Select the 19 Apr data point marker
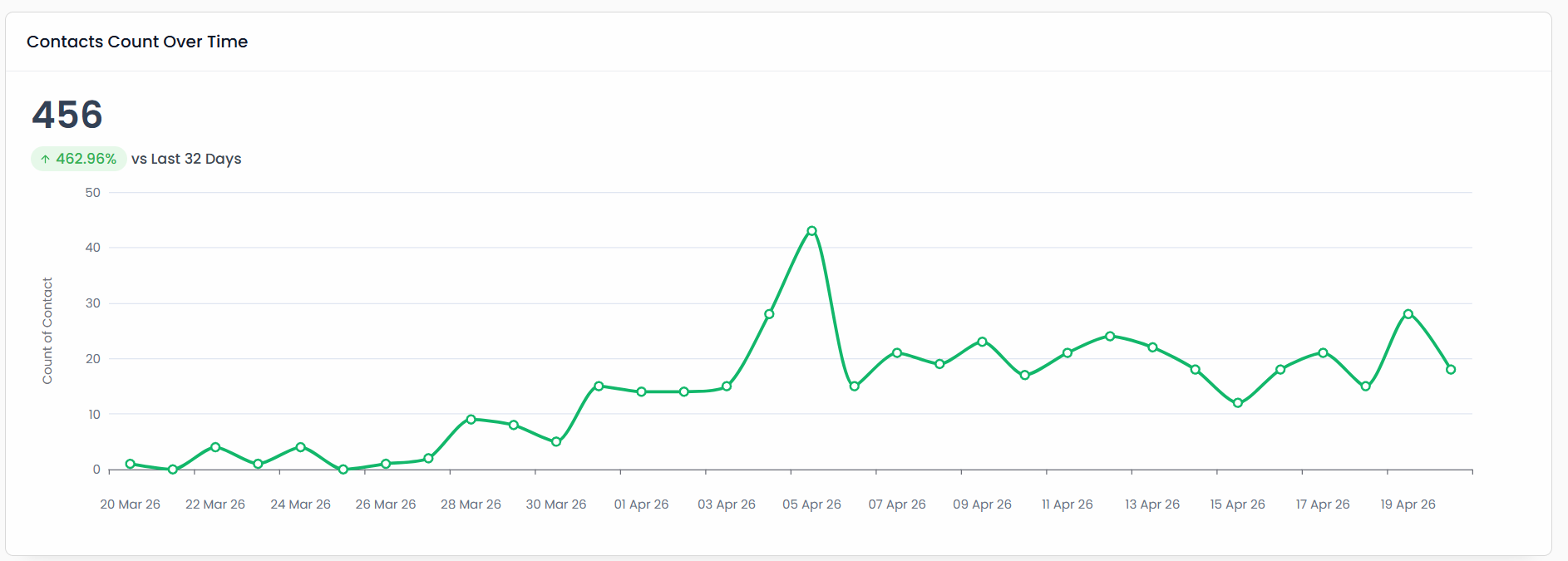 (x=1408, y=314)
